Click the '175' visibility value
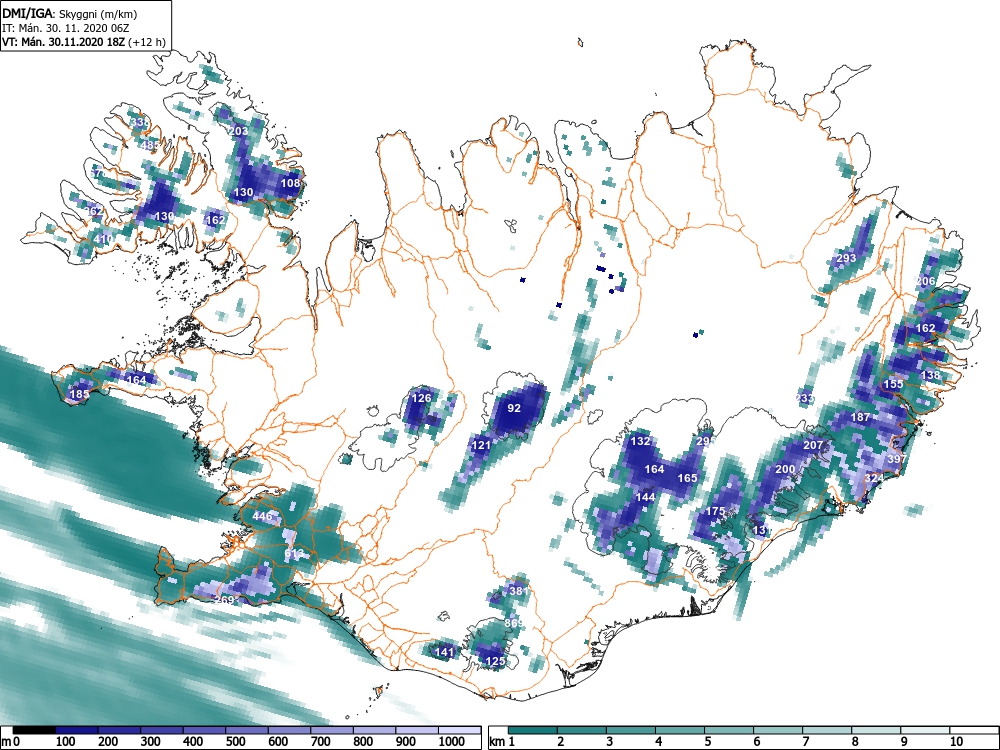This screenshot has height=750, width=1000. [716, 511]
